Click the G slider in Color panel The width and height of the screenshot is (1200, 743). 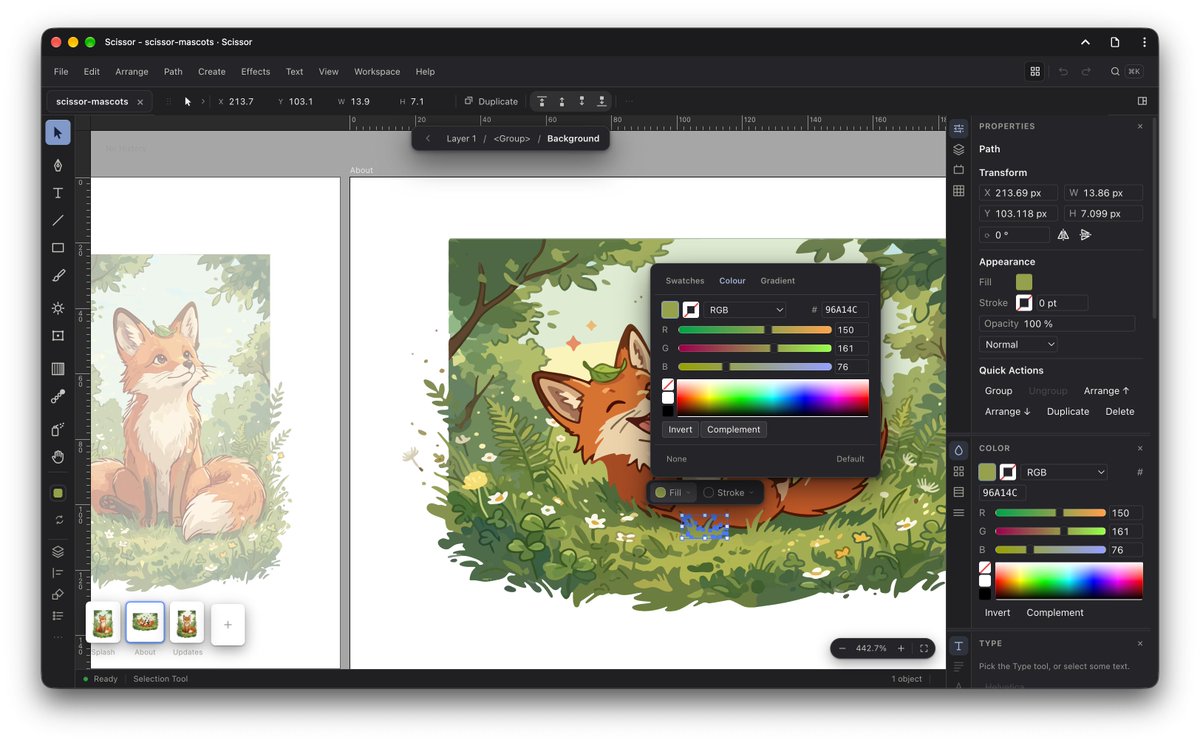[1051, 531]
